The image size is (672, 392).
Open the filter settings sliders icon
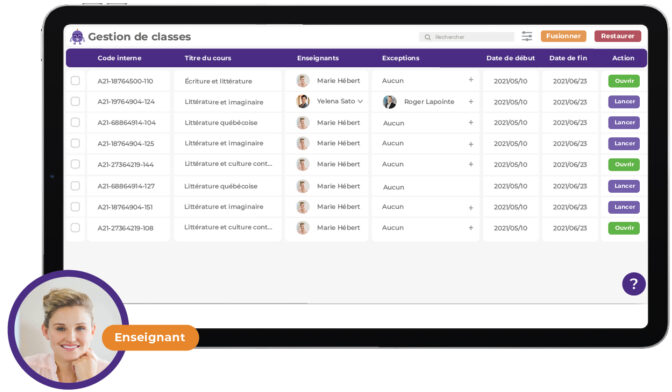[527, 36]
